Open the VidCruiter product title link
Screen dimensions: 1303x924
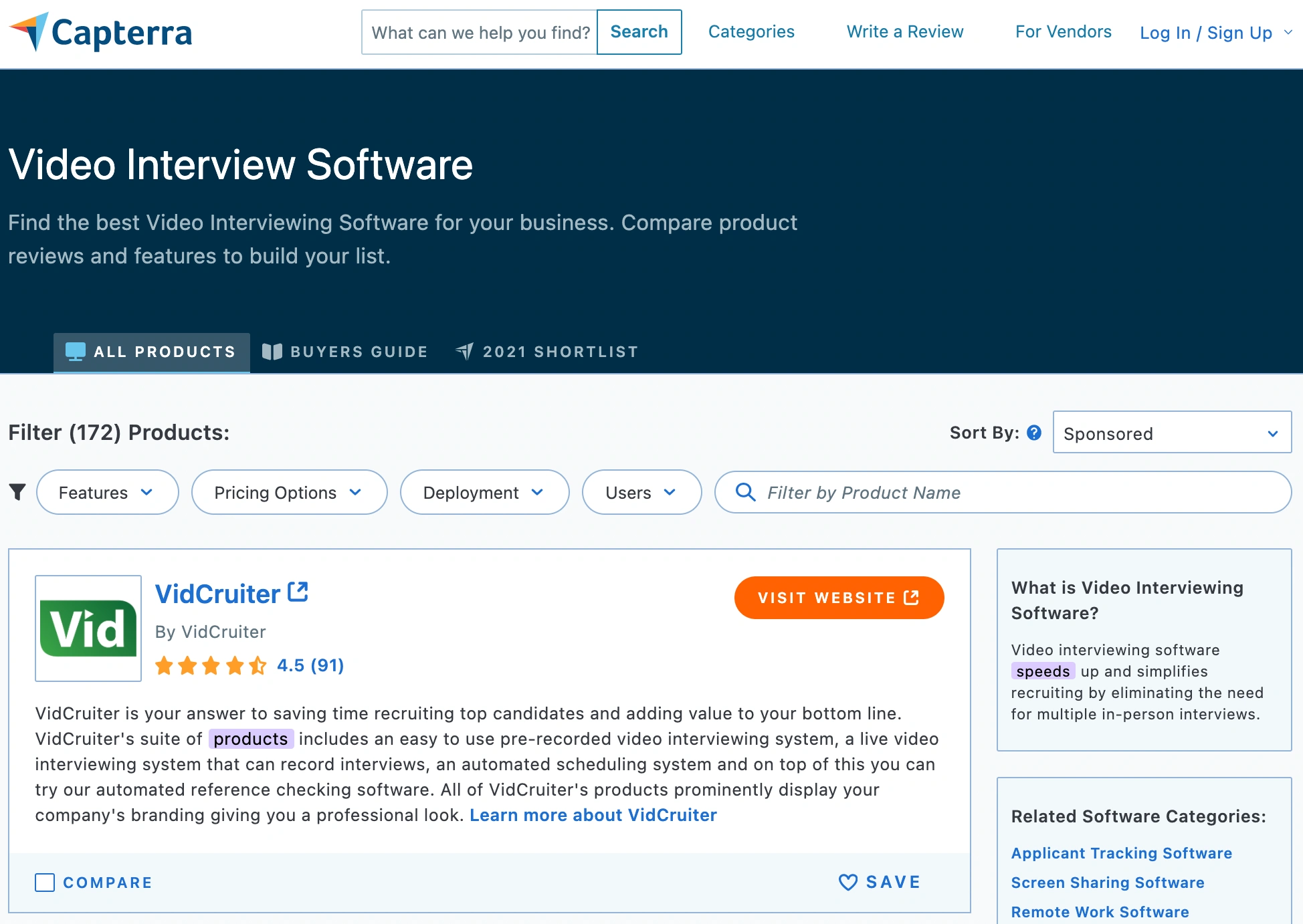pyautogui.click(x=218, y=594)
